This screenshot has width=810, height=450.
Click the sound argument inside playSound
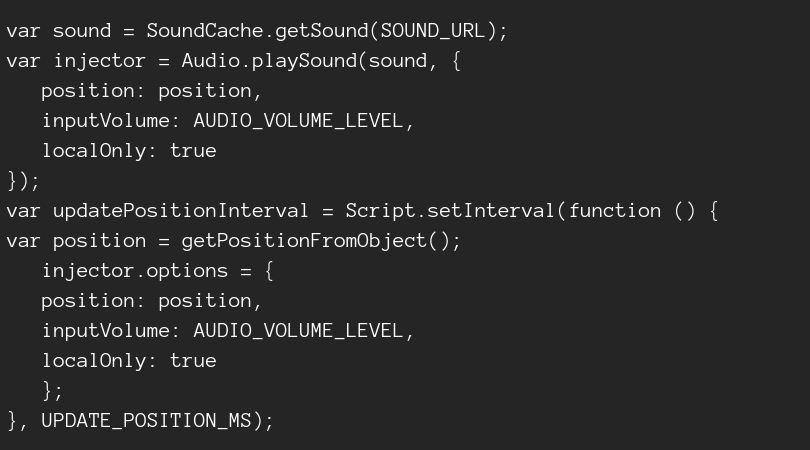click(397, 60)
